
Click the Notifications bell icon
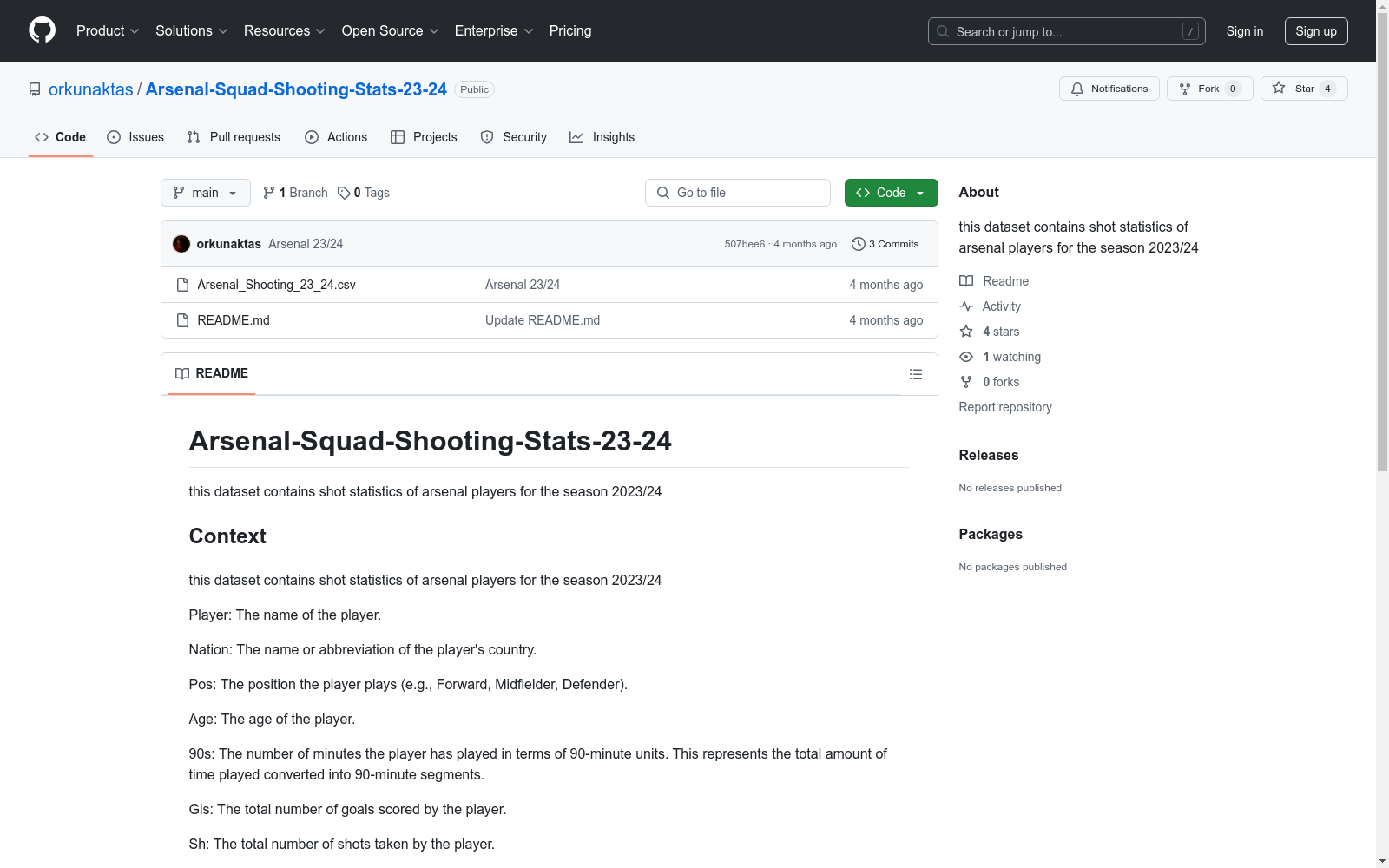pyautogui.click(x=1077, y=89)
